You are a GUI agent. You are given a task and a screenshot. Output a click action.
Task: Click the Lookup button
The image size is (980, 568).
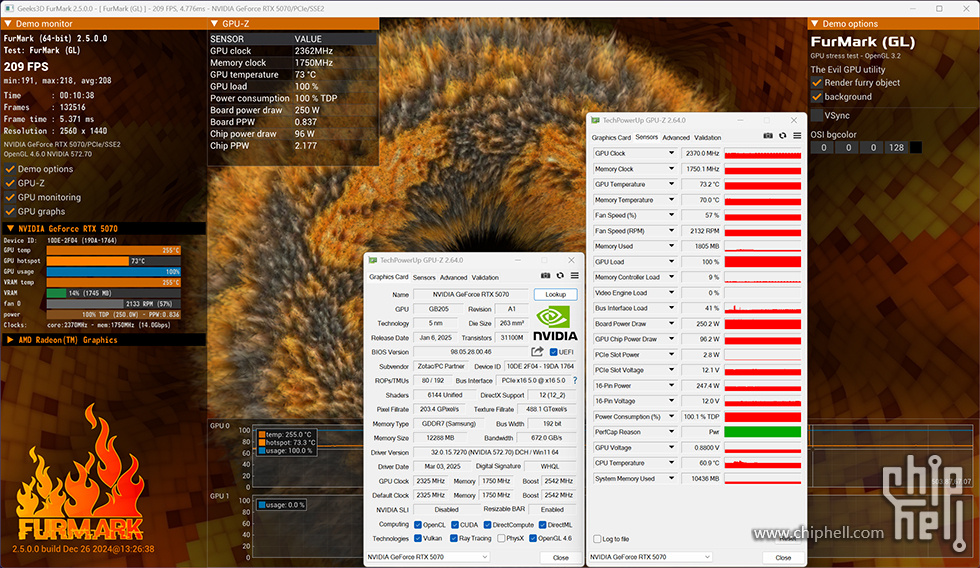556,294
